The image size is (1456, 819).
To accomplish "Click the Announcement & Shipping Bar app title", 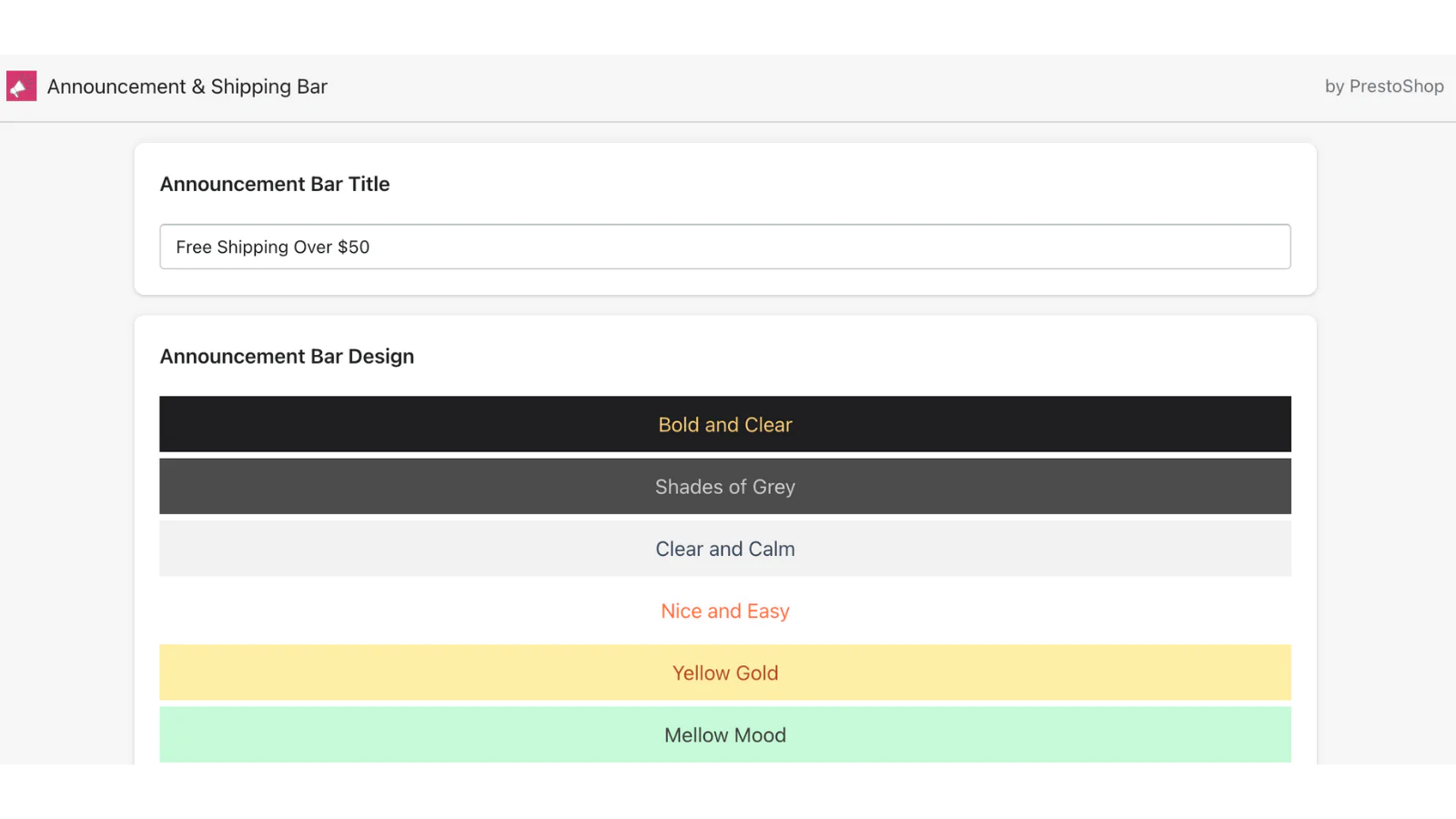I will [x=187, y=86].
